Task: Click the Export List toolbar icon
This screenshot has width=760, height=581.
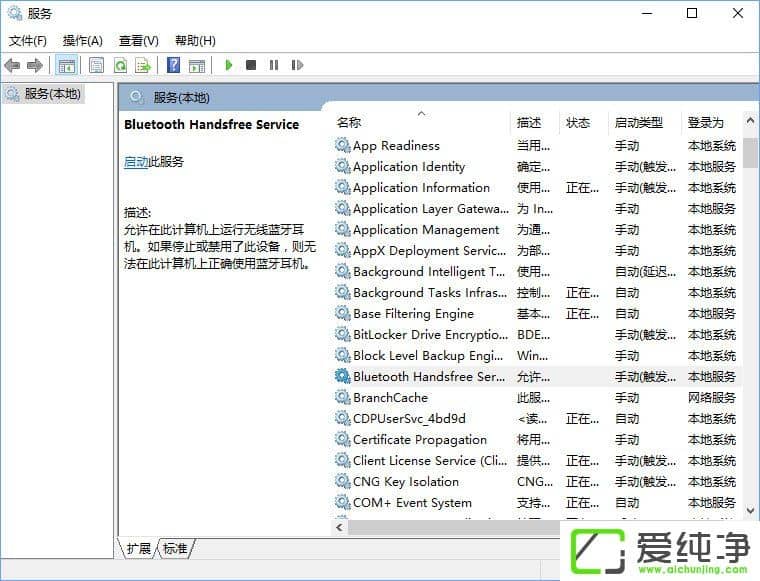Action: click(143, 65)
